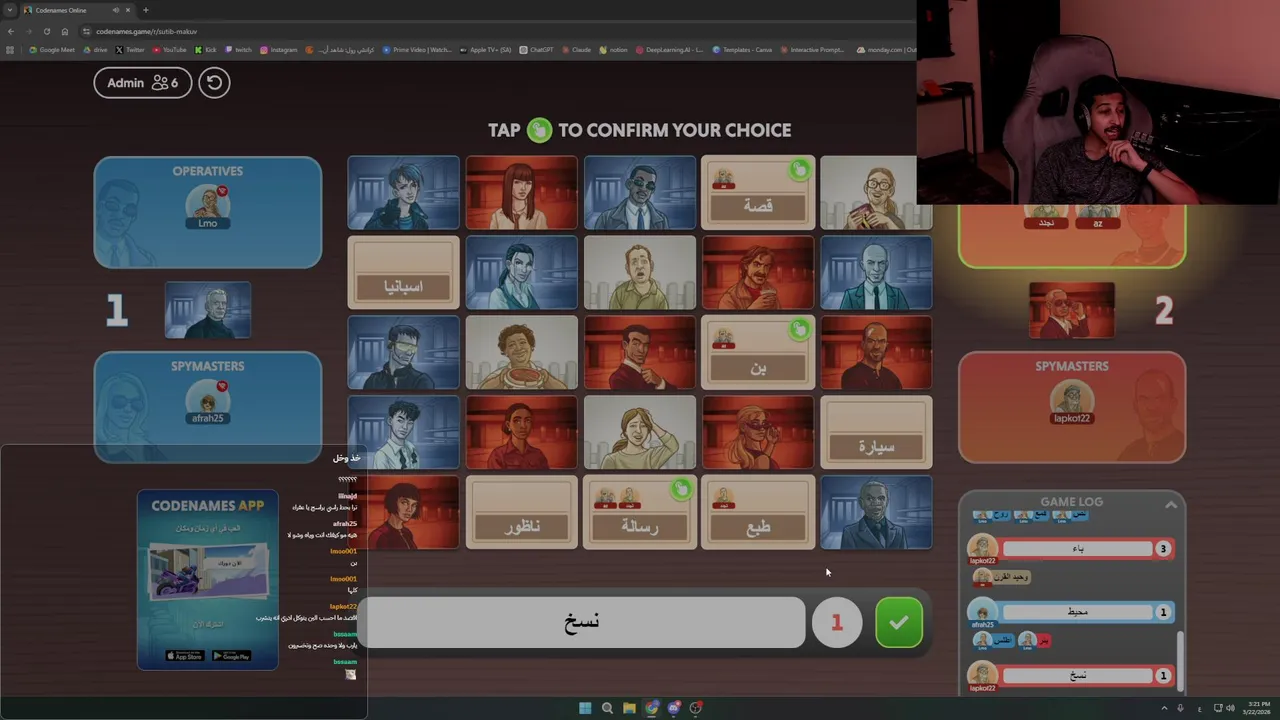
Task: Click the red team remaining agent card
Action: click(x=1071, y=310)
